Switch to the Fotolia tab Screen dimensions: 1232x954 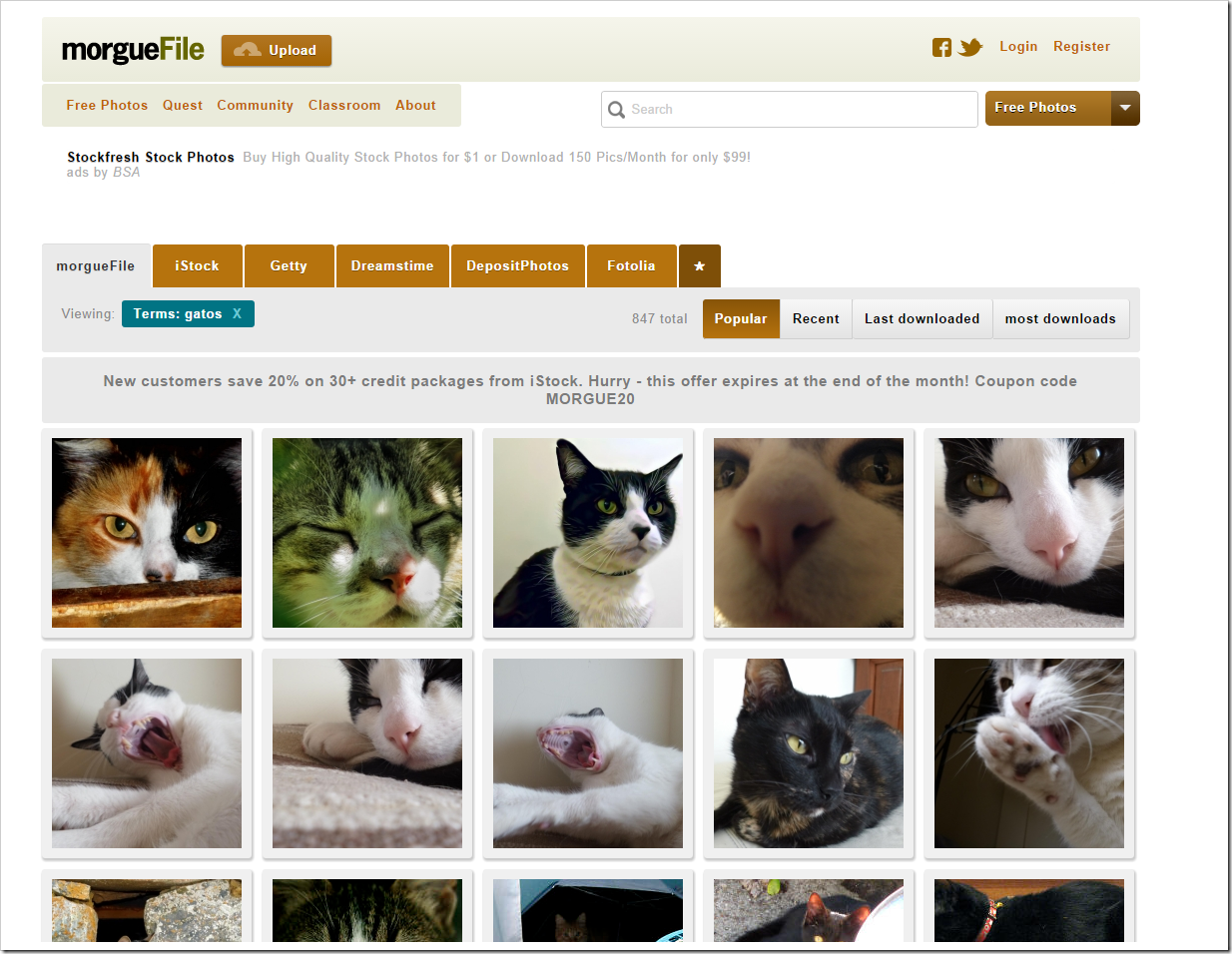631,266
